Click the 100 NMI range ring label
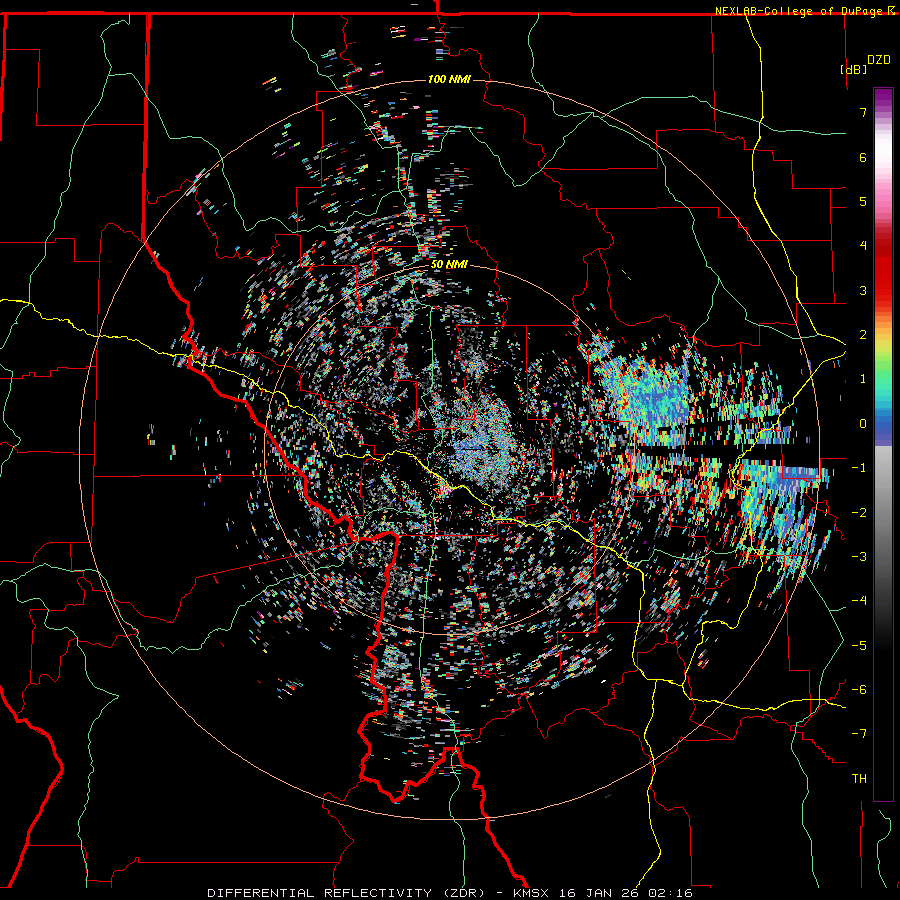Viewport: 900px width, 900px height. [449, 79]
